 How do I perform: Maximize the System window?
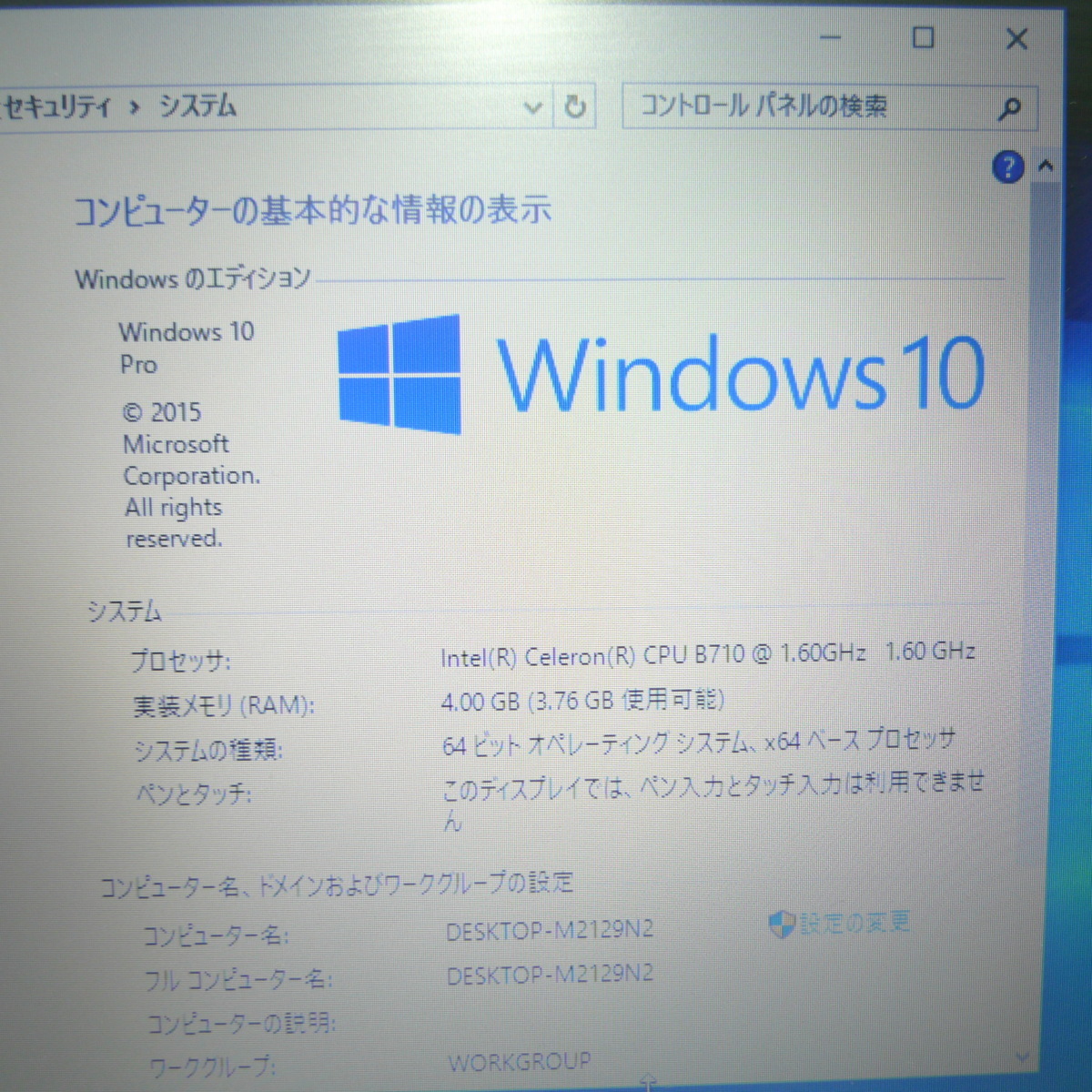coord(923,38)
